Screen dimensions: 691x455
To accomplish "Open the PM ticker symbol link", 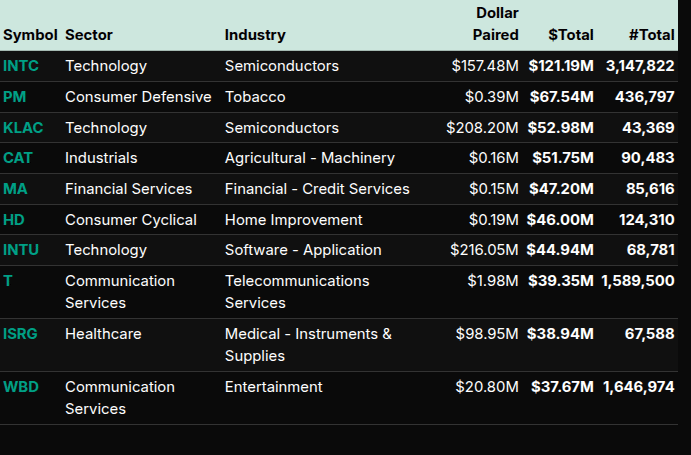I will (x=15, y=97).
